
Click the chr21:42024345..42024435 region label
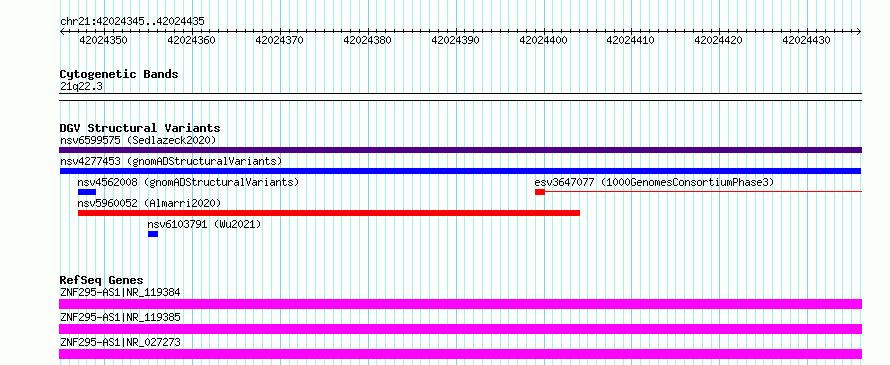tap(132, 21)
